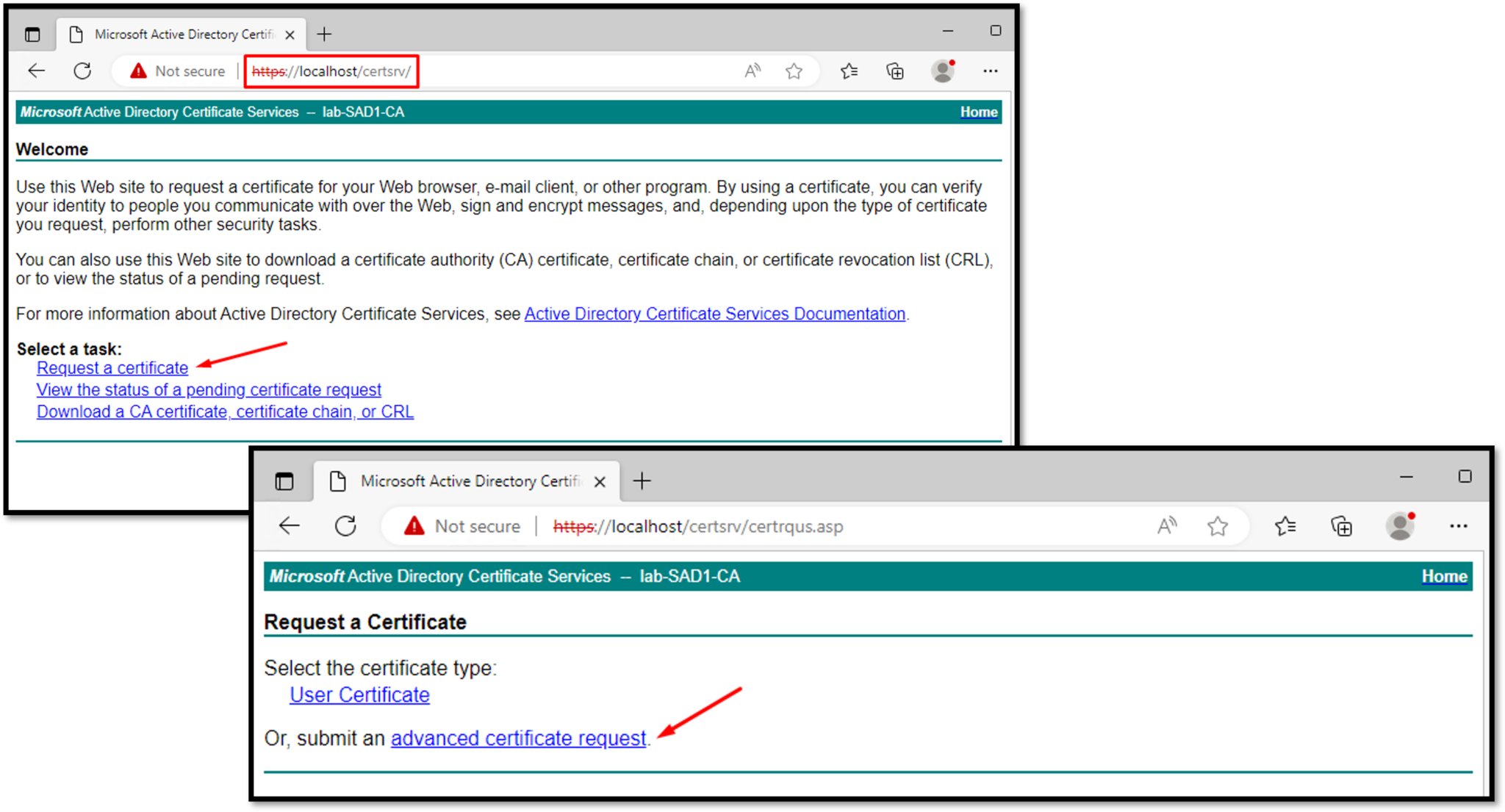The image size is (1505, 812).
Task: View the status of a pending certificate request
Action: click(x=209, y=389)
